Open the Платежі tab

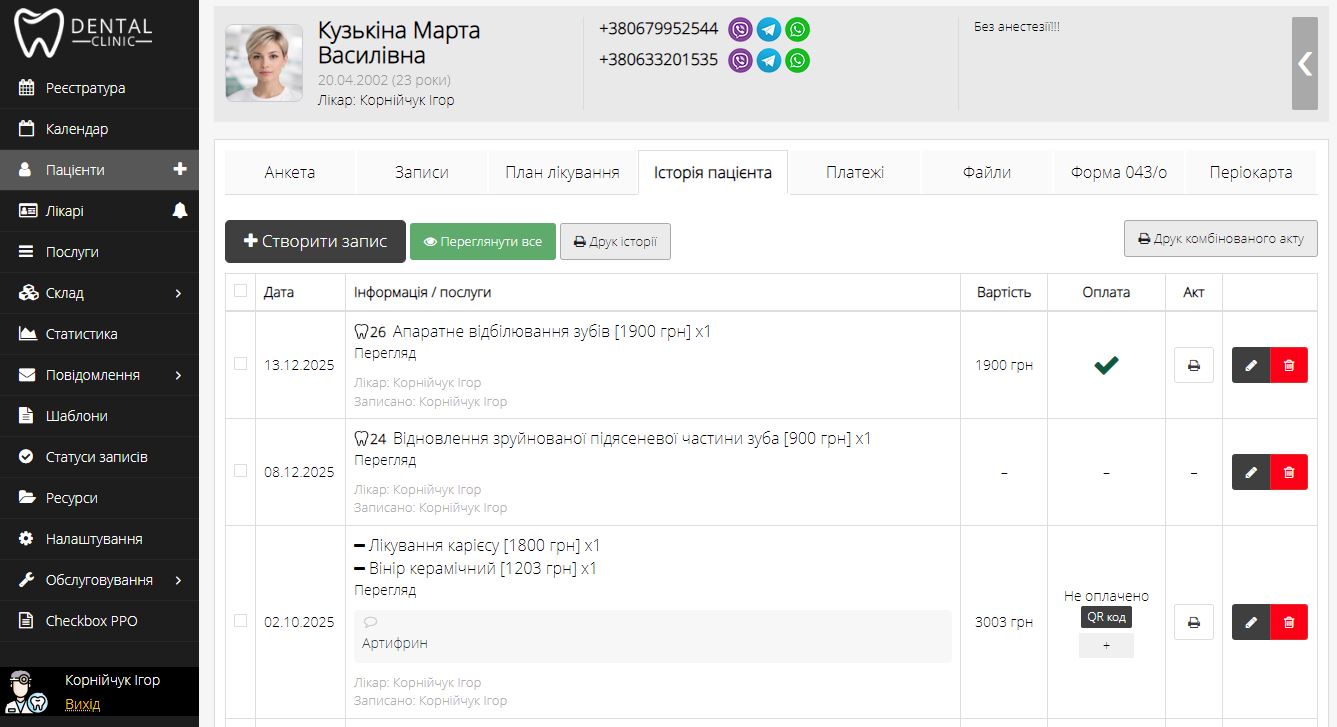click(x=854, y=172)
